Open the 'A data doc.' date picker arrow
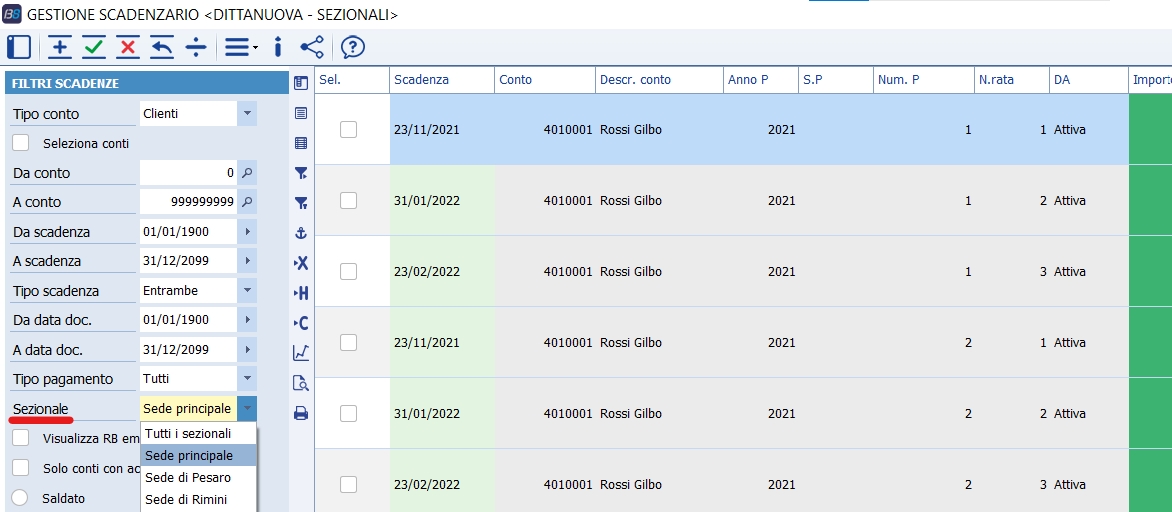The width and height of the screenshot is (1172, 512). (247, 349)
